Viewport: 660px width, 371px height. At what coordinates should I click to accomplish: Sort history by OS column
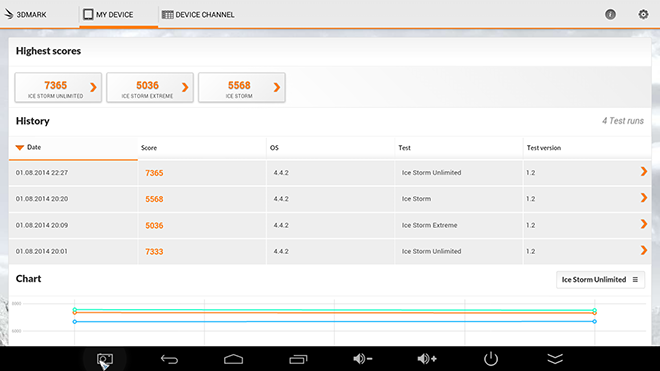point(330,148)
